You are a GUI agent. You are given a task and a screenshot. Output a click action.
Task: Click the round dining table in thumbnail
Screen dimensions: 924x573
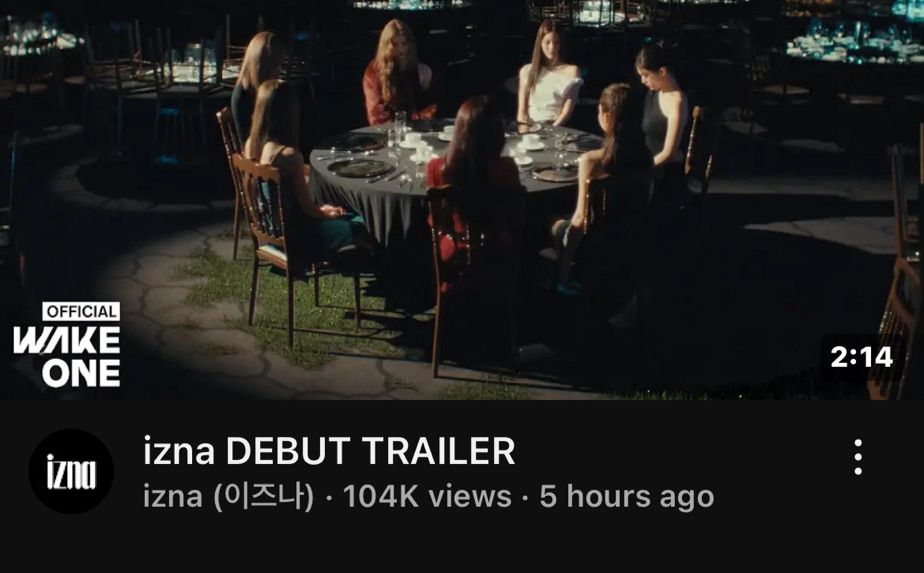454,171
